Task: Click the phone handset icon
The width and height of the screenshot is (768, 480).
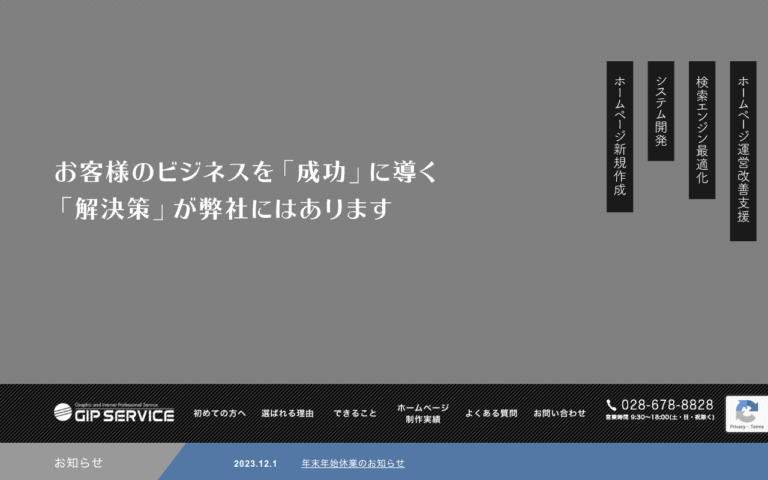Action: click(x=611, y=405)
